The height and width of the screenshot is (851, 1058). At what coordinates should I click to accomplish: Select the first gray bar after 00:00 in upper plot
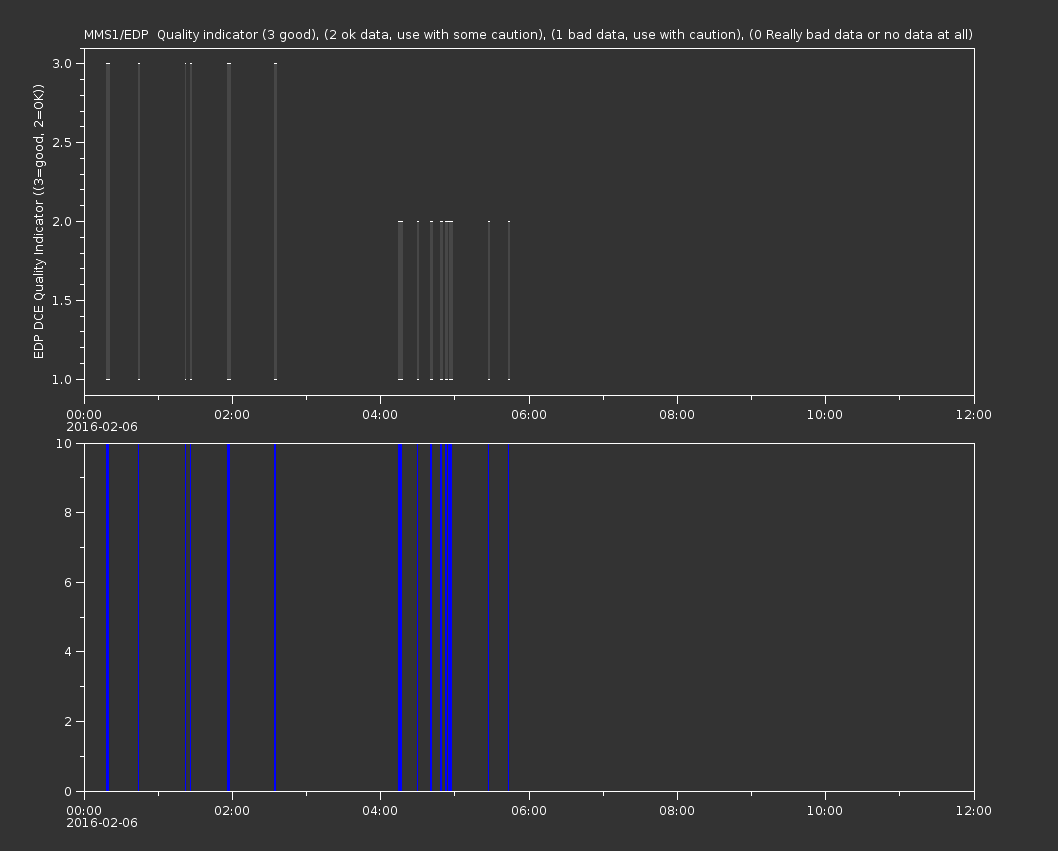click(x=107, y=221)
